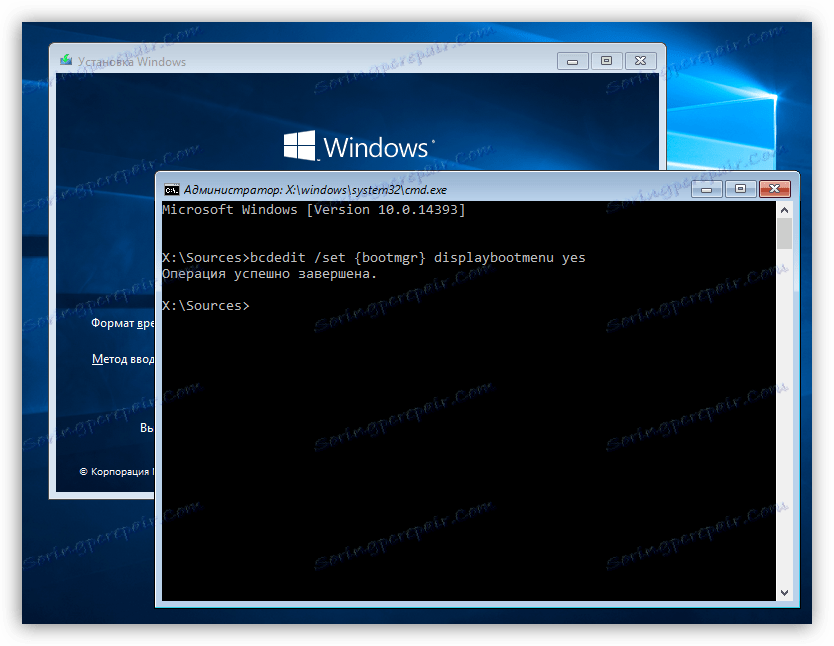Minimize the Установка Windows window
Image resolution: width=834 pixels, height=646 pixels.
572,61
